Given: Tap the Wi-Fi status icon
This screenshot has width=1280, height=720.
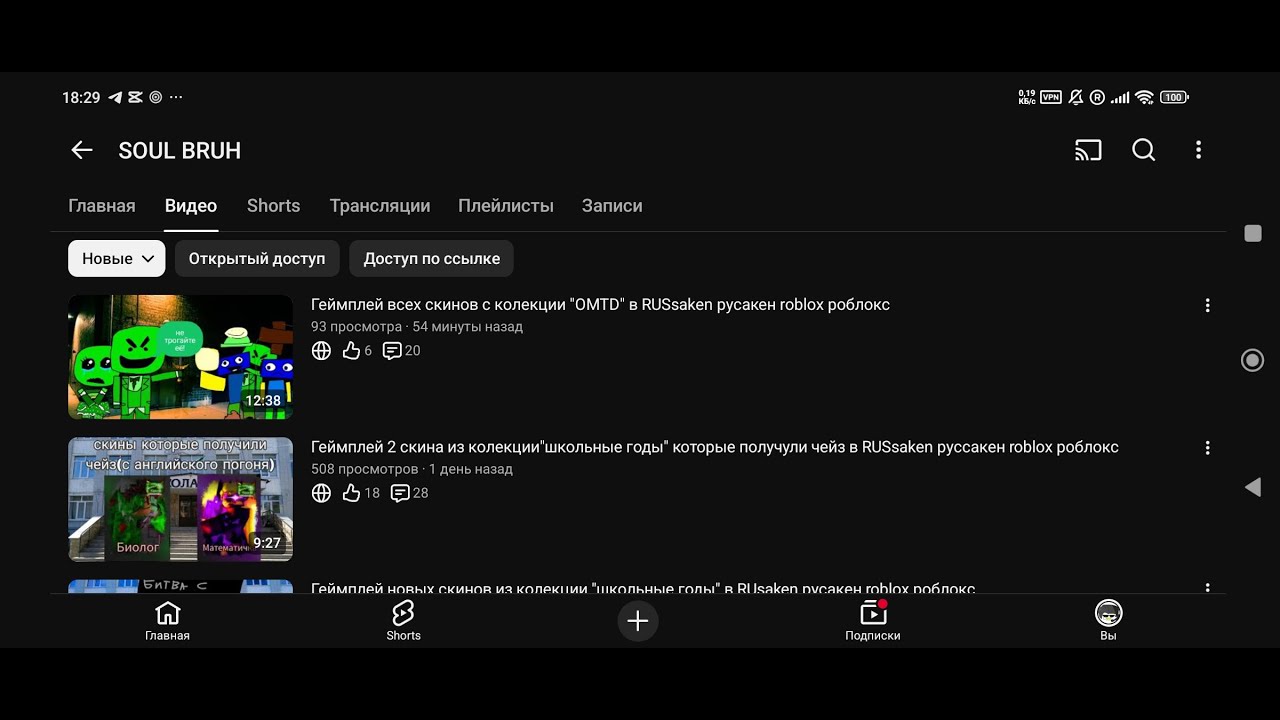Looking at the screenshot, I should (1144, 97).
